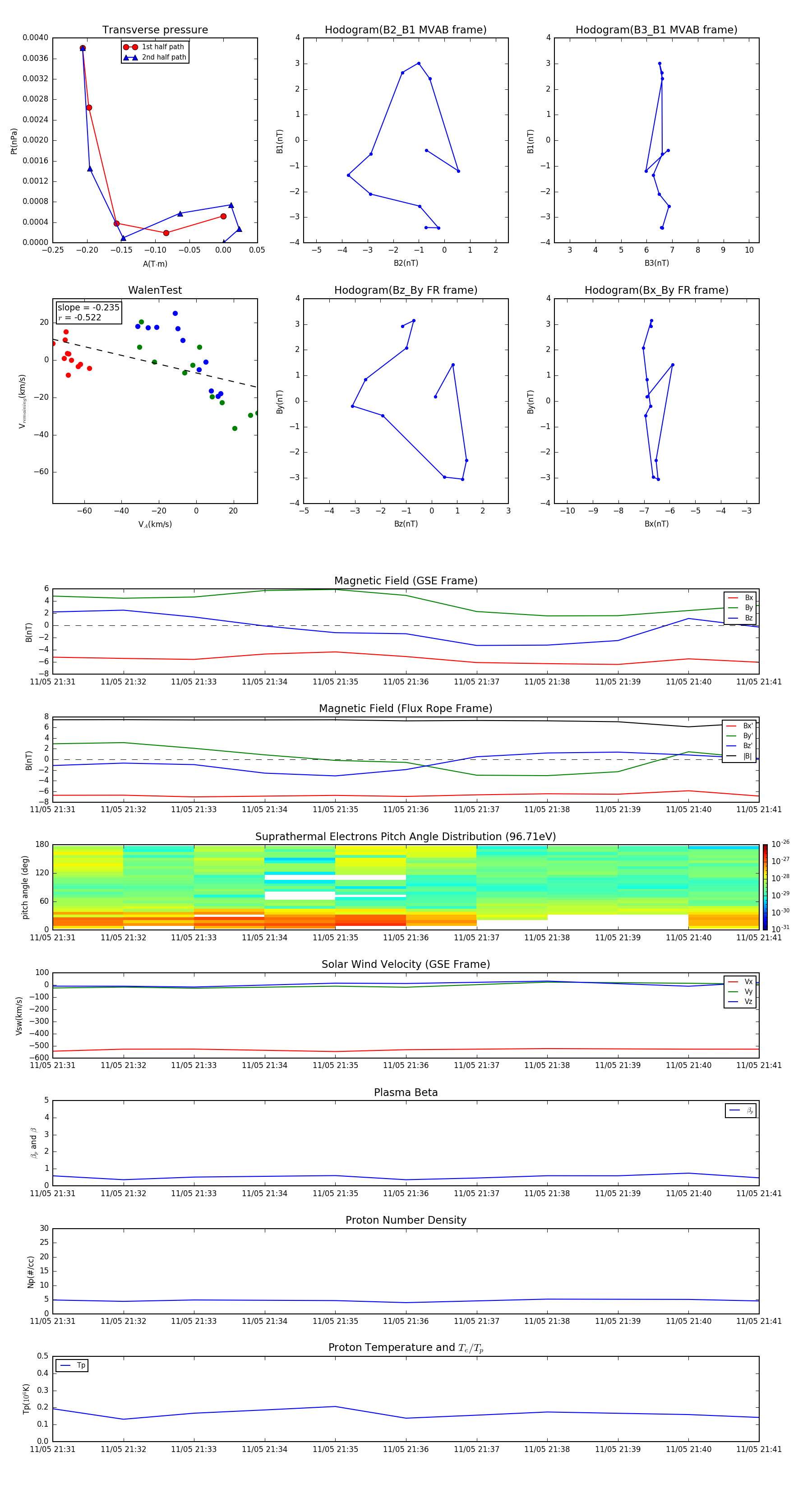
Task: Click the "By'" legend entry in Flux Rope panel
Action: tap(740, 736)
